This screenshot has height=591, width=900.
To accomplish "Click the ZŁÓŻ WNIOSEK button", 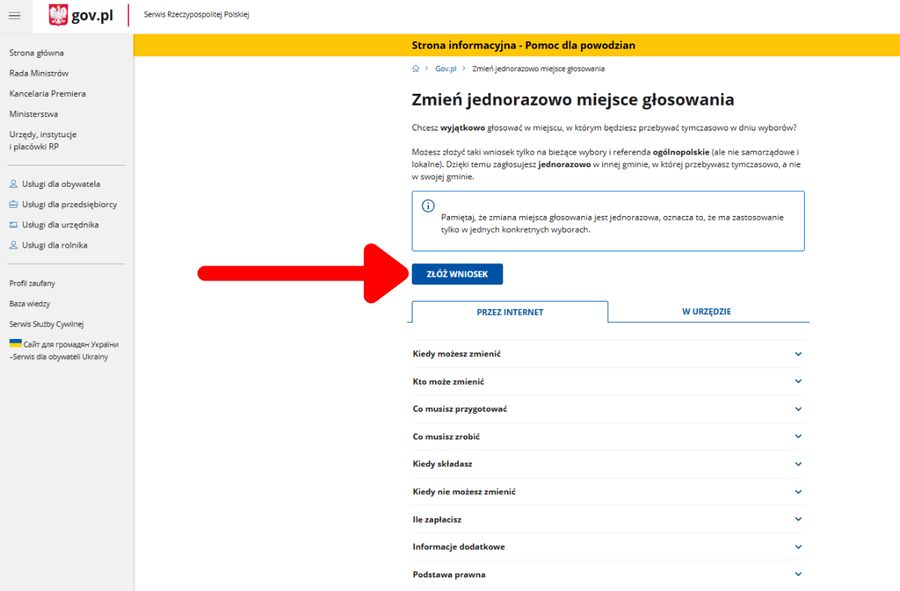I will point(457,274).
